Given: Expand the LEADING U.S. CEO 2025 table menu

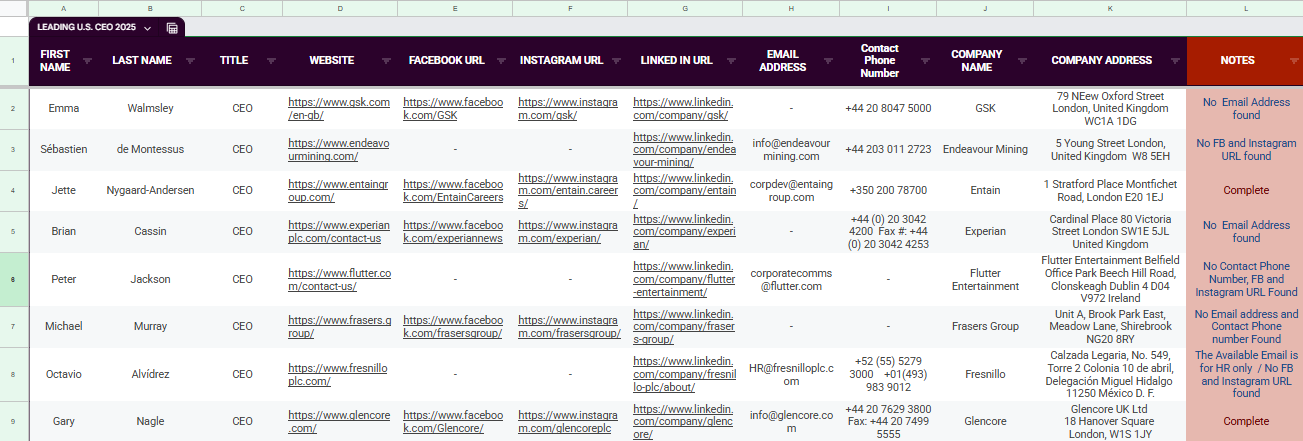Looking at the screenshot, I should (147, 28).
